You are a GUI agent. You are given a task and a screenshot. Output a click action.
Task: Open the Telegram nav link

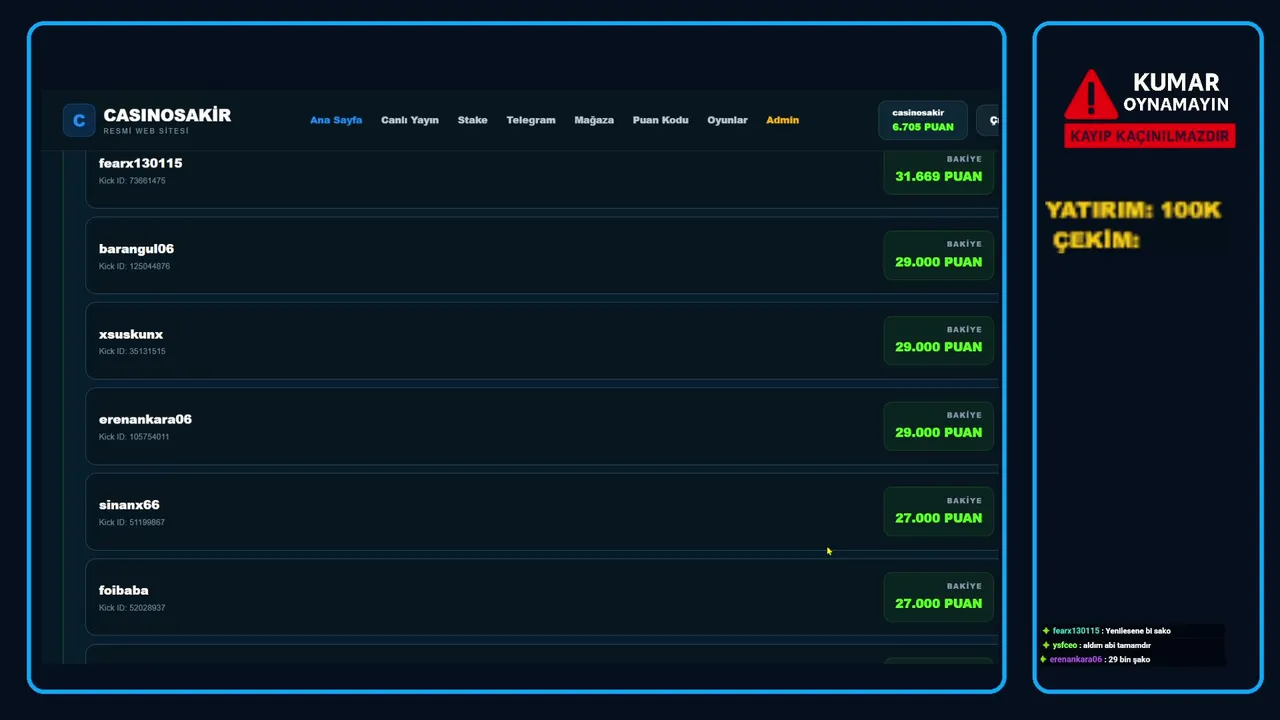[531, 120]
